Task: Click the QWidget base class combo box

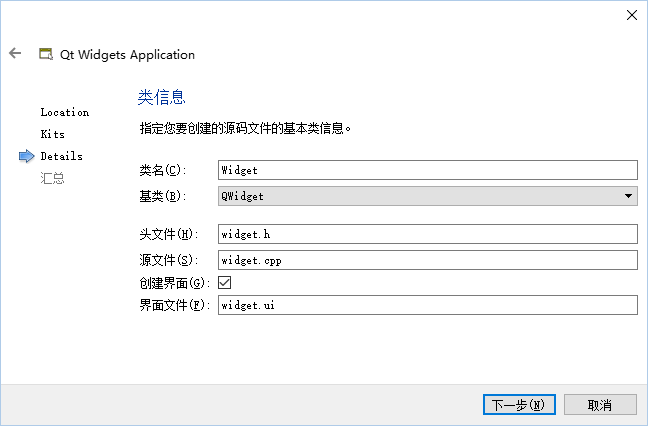Action: click(428, 196)
